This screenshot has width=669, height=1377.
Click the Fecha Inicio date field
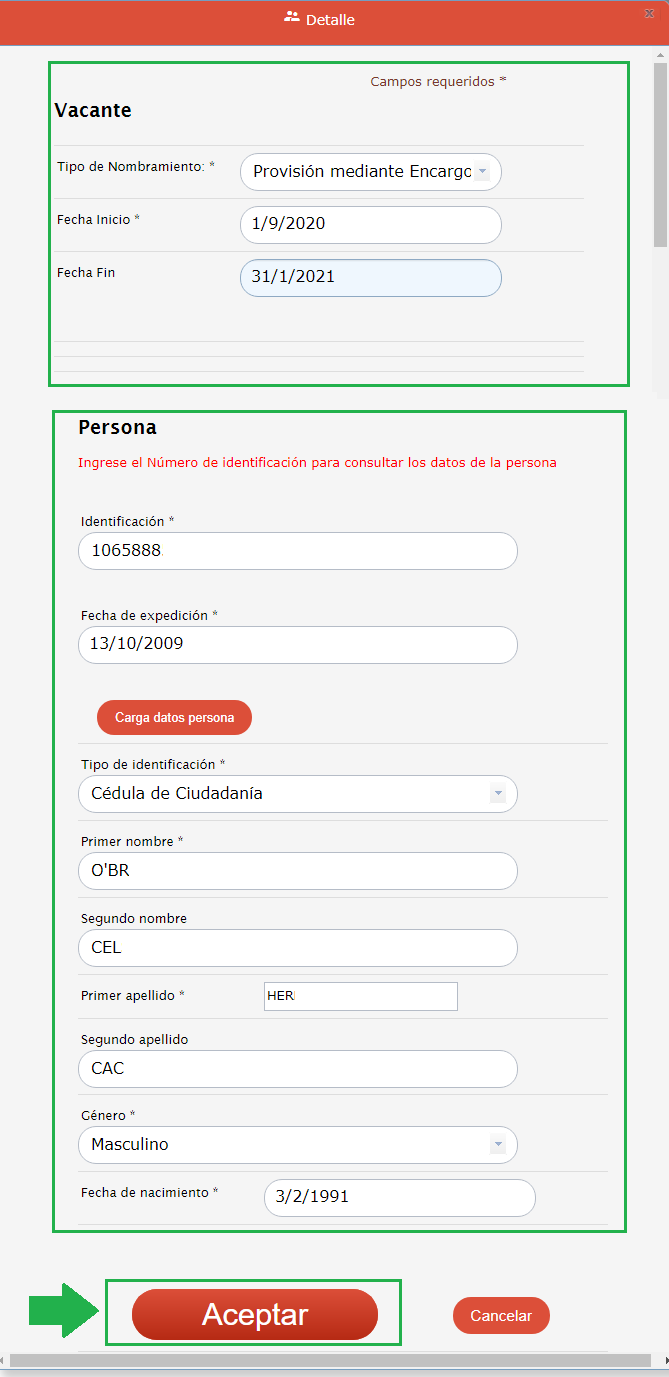[370, 224]
